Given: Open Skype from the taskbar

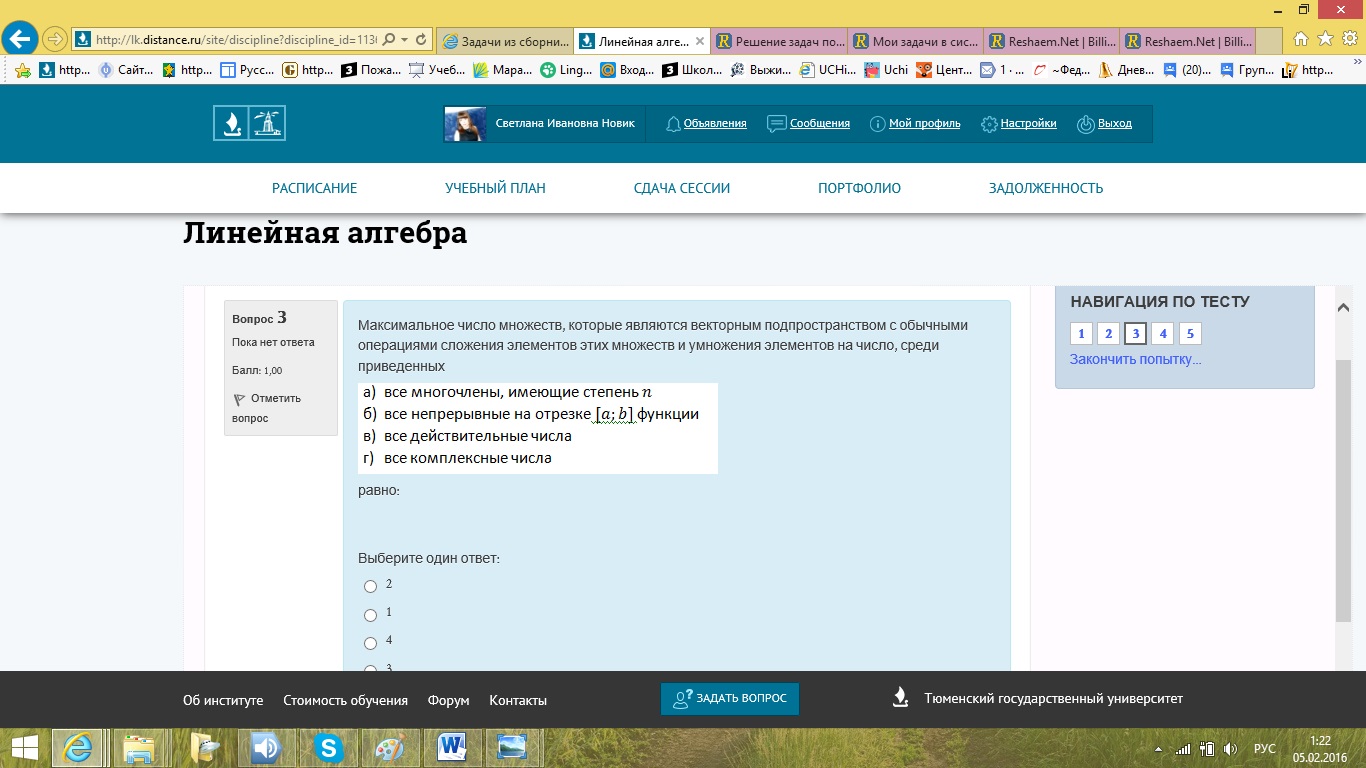Looking at the screenshot, I should pyautogui.click(x=327, y=747).
